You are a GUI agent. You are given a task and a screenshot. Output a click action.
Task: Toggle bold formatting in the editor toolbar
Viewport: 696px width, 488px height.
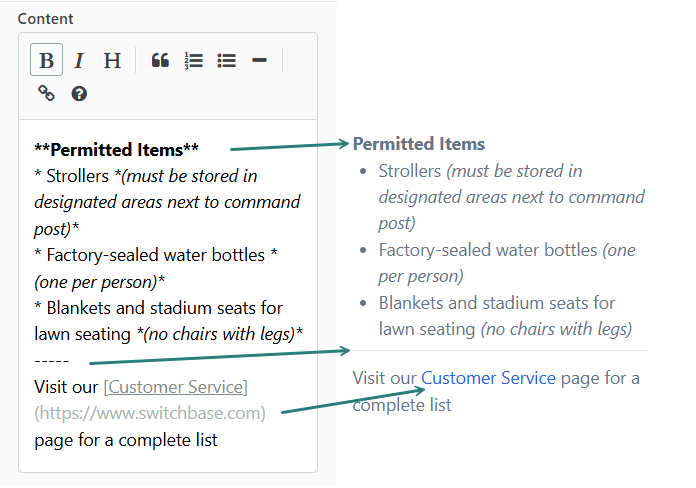[46, 60]
